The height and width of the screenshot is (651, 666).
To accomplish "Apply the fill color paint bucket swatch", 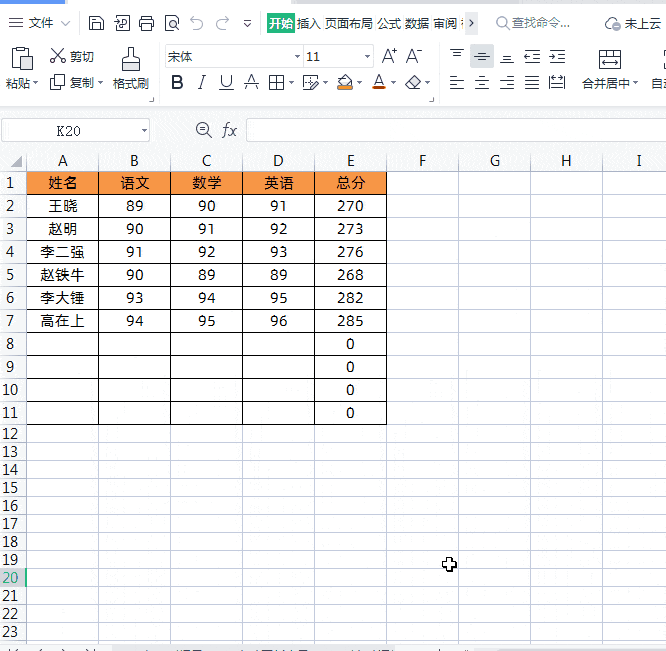I will tap(344, 83).
